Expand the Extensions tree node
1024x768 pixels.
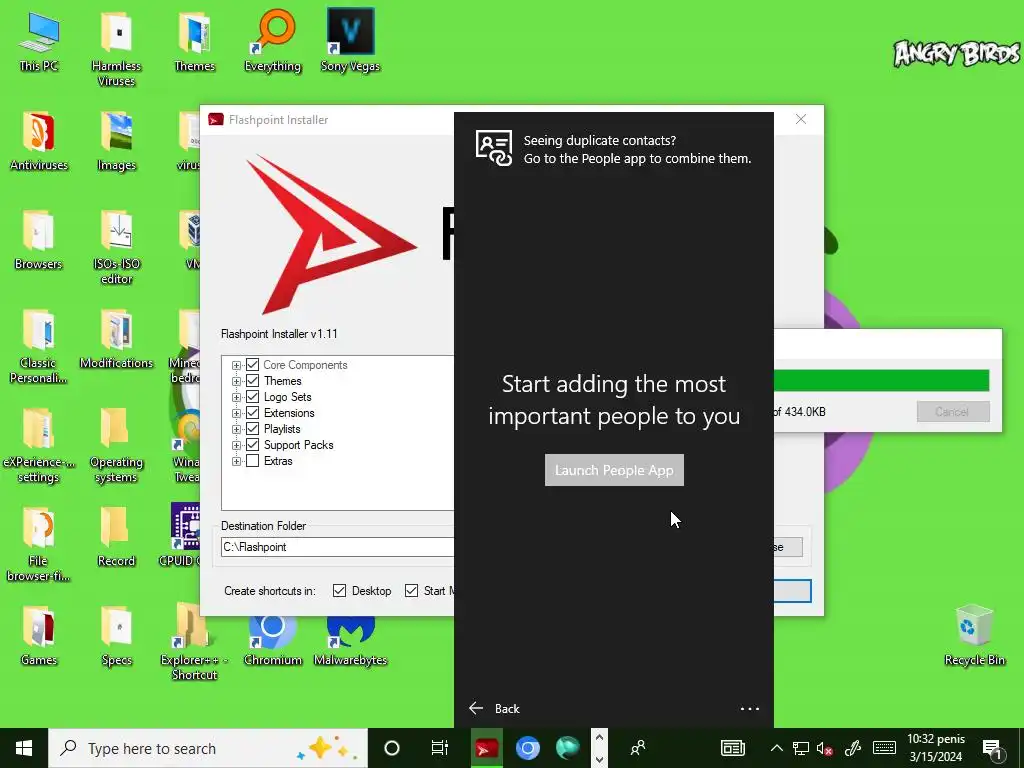click(236, 413)
